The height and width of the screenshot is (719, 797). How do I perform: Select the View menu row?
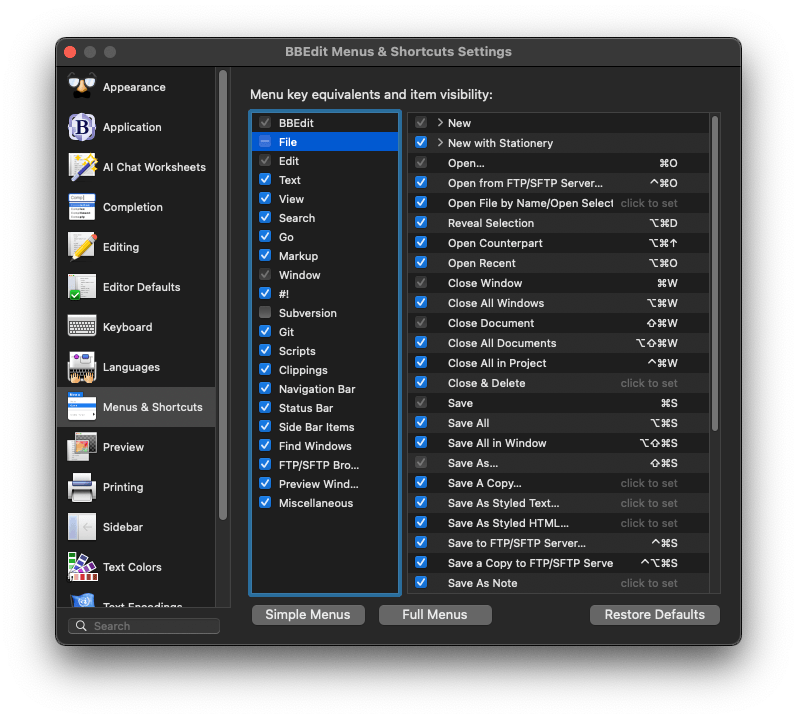325,199
